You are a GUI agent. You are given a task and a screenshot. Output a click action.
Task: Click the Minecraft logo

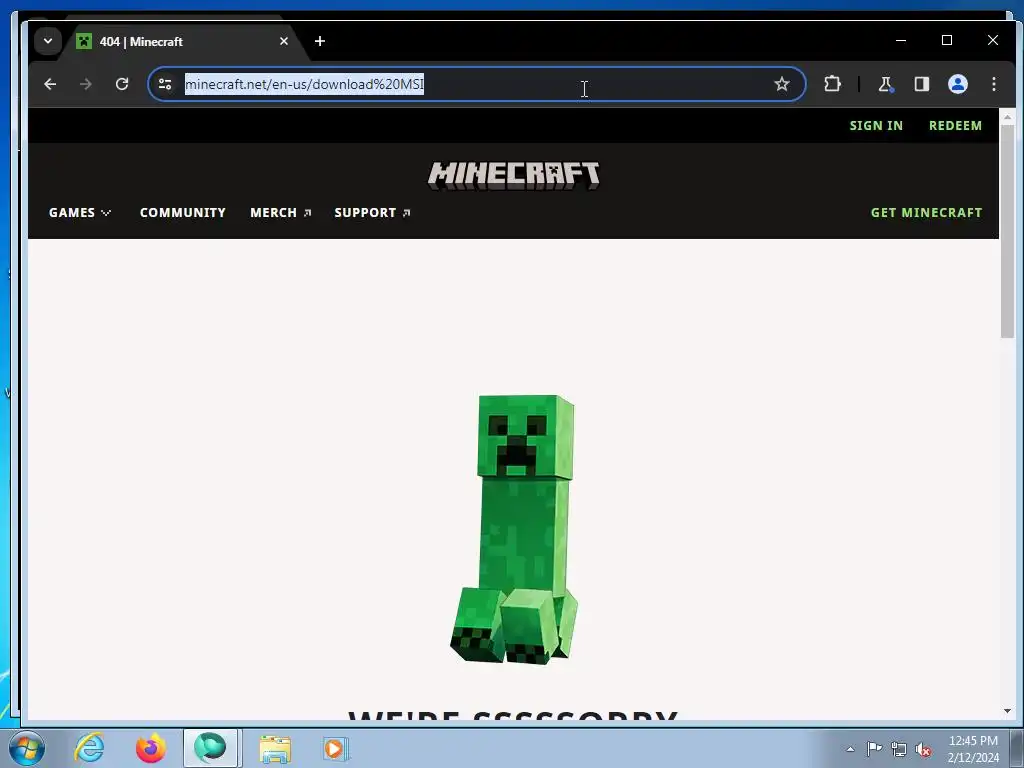pos(513,175)
